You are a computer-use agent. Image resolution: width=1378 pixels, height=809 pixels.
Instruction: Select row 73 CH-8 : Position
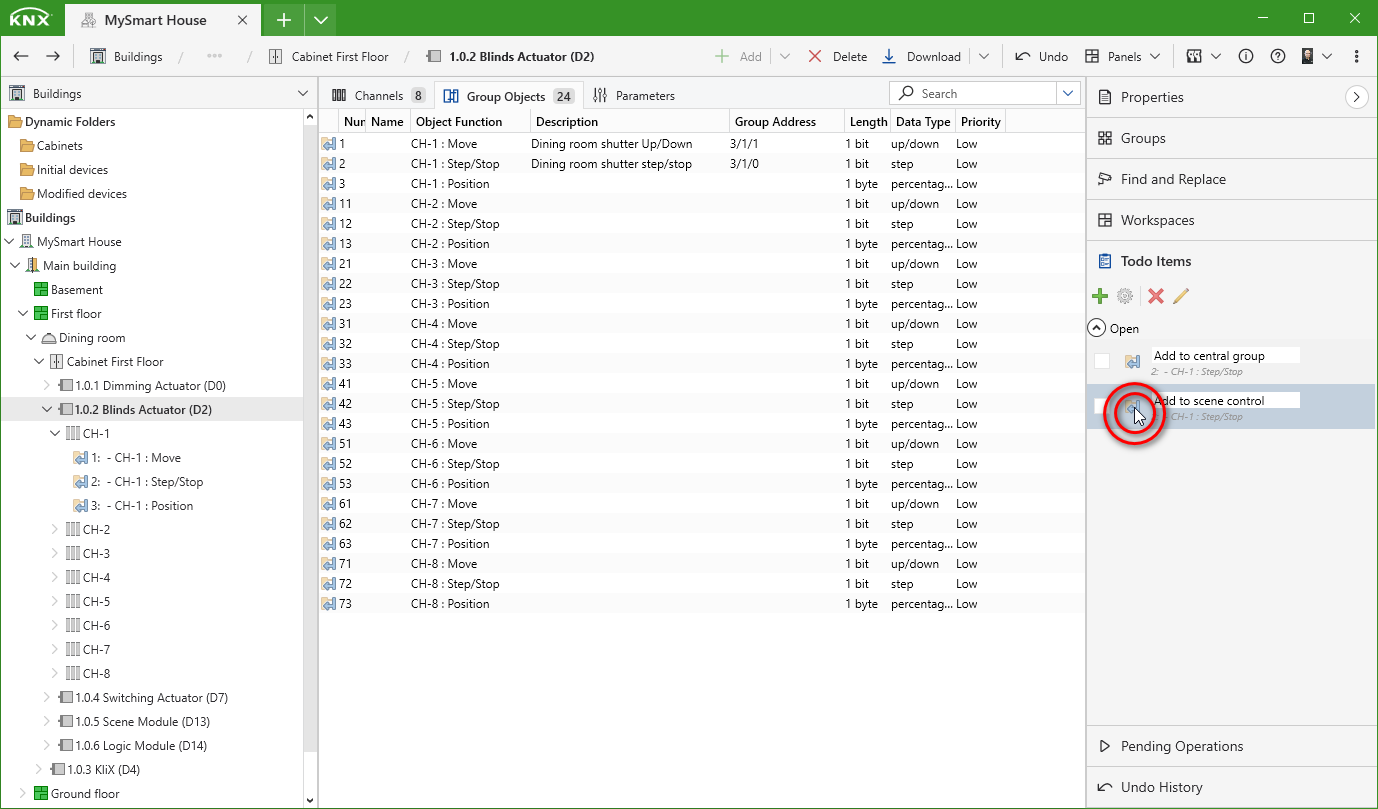coord(700,604)
